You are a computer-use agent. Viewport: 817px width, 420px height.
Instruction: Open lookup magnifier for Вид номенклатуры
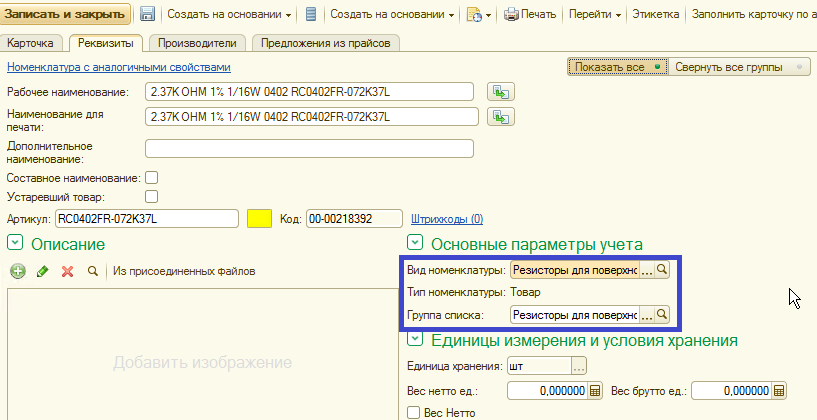click(x=661, y=270)
